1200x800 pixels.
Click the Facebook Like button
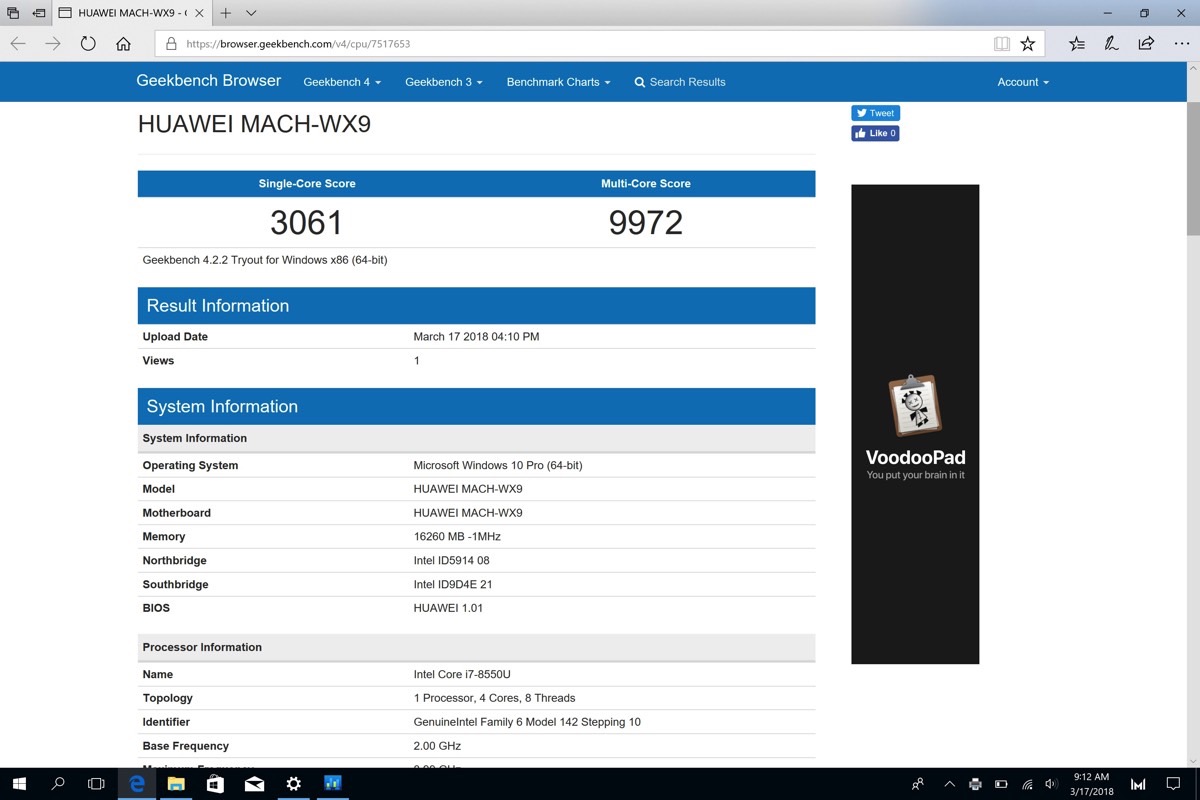875,133
